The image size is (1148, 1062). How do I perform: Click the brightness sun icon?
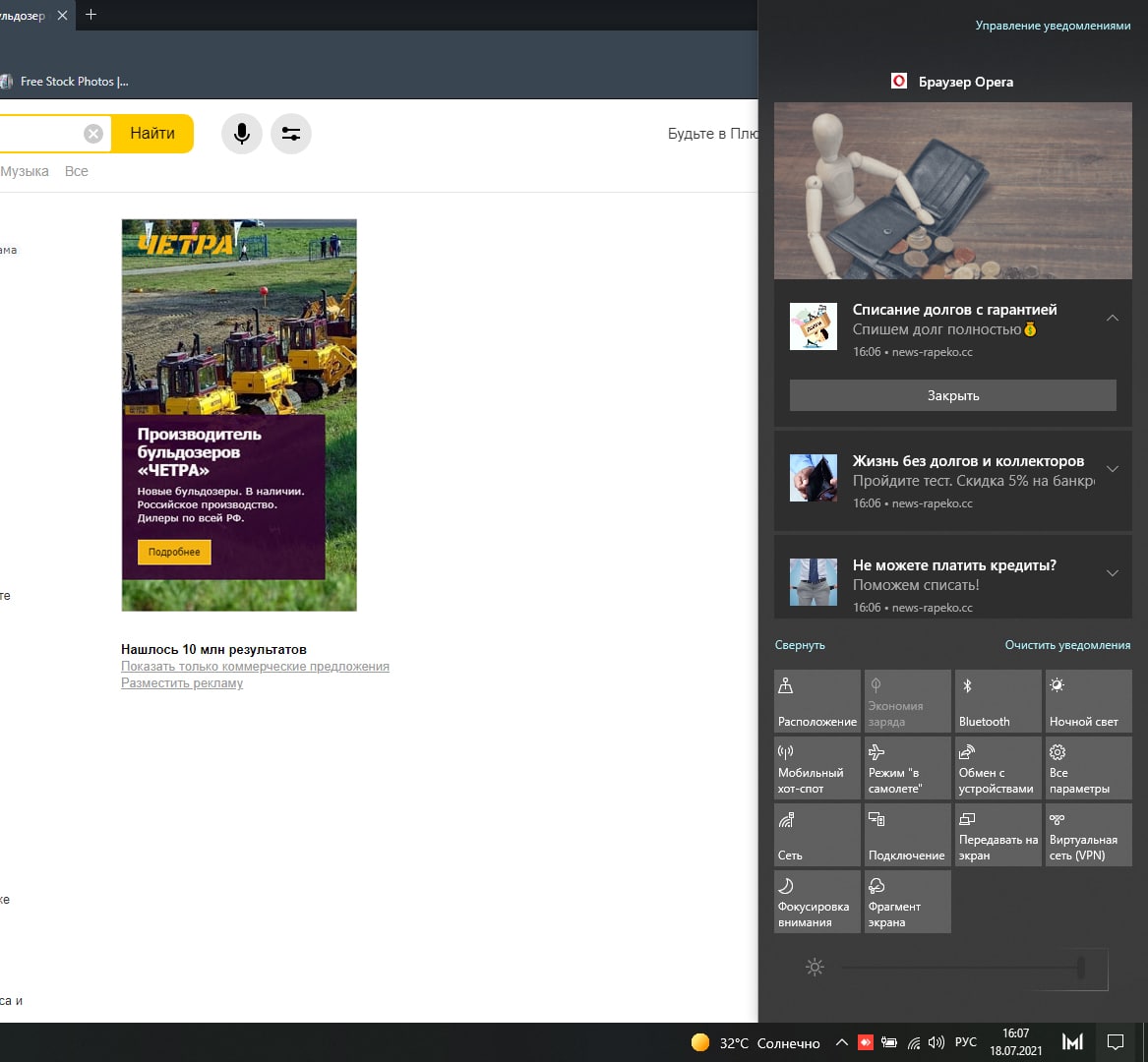(x=815, y=968)
